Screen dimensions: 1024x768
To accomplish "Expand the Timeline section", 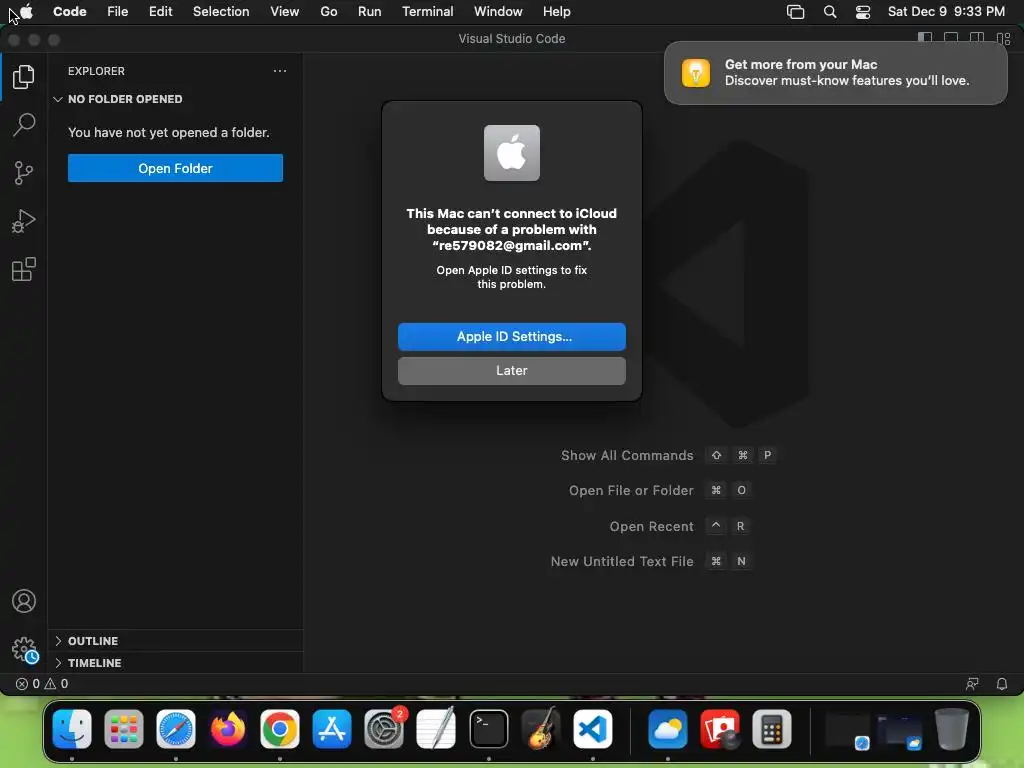I will tap(175, 663).
